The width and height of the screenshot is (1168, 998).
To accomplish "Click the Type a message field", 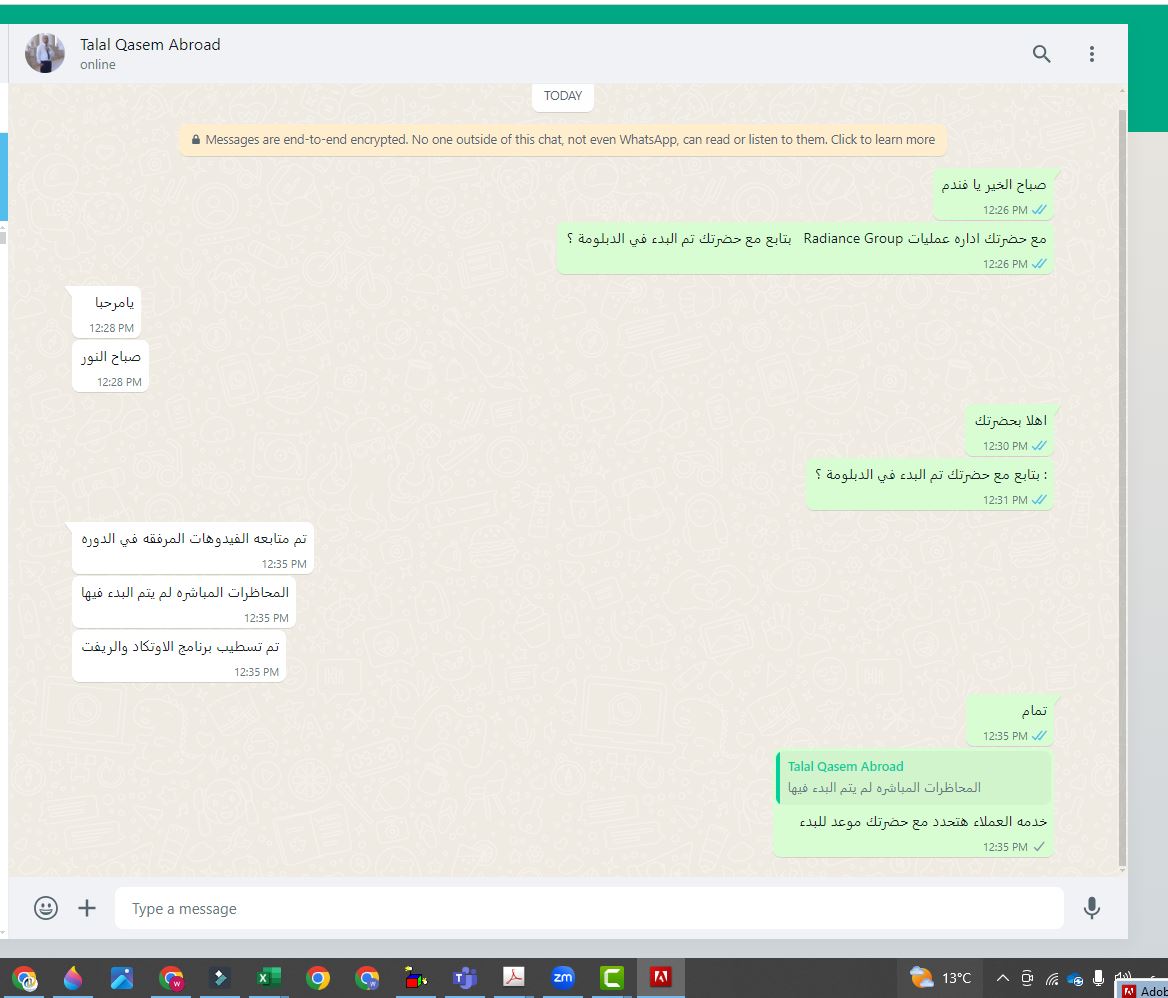I will pos(588,908).
